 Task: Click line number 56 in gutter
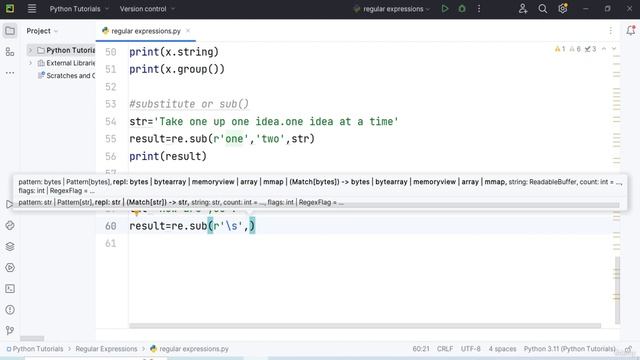pos(111,156)
